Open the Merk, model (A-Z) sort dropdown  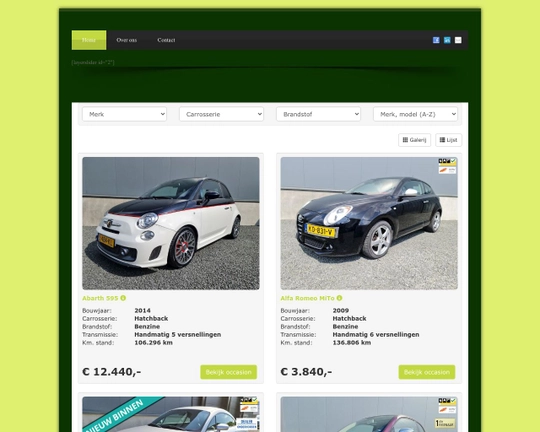416,114
